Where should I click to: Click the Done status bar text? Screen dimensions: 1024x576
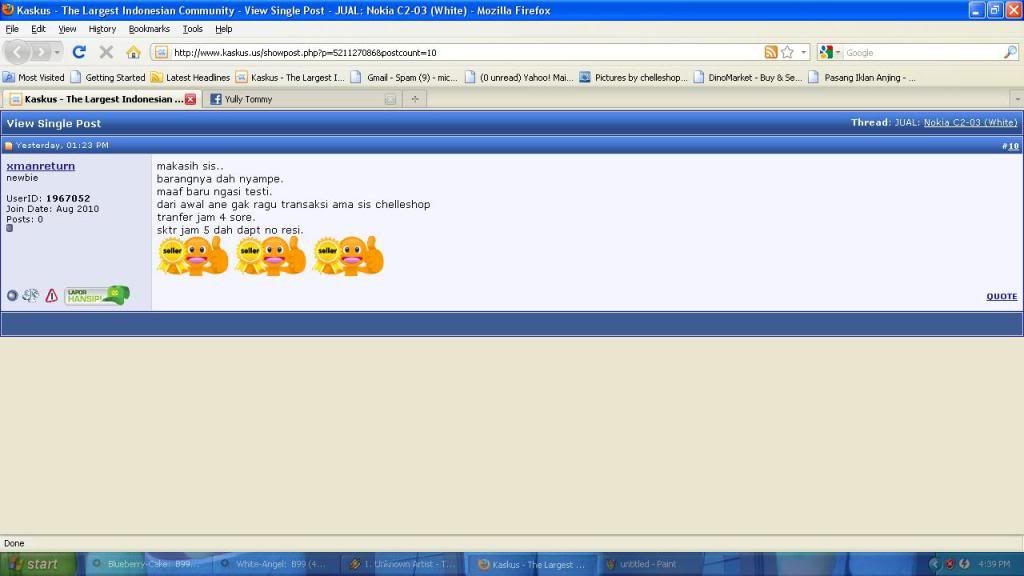(14, 543)
